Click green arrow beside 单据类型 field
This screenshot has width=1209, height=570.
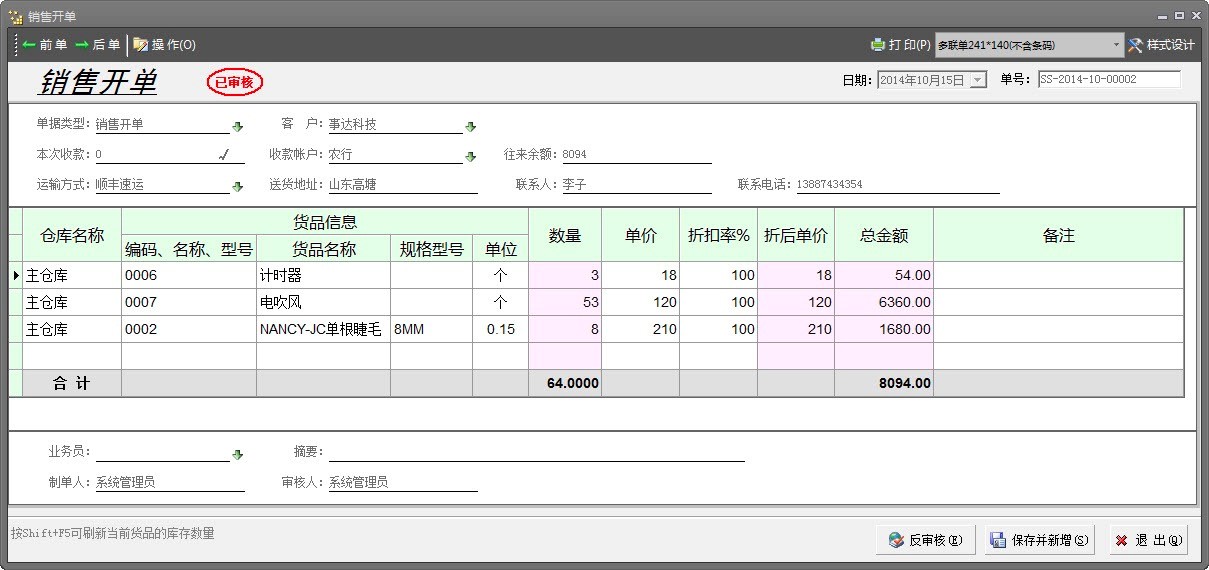pos(238,126)
